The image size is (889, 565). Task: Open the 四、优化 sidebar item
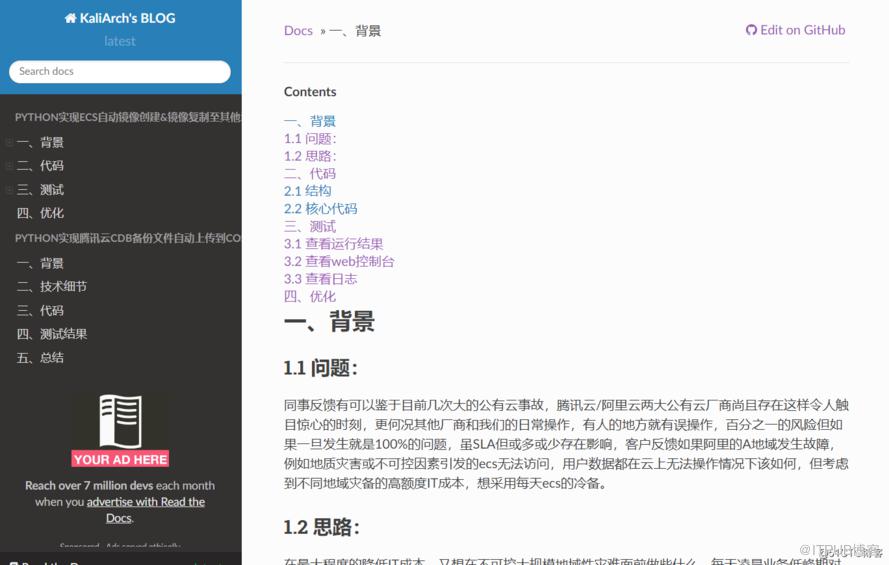[40, 213]
